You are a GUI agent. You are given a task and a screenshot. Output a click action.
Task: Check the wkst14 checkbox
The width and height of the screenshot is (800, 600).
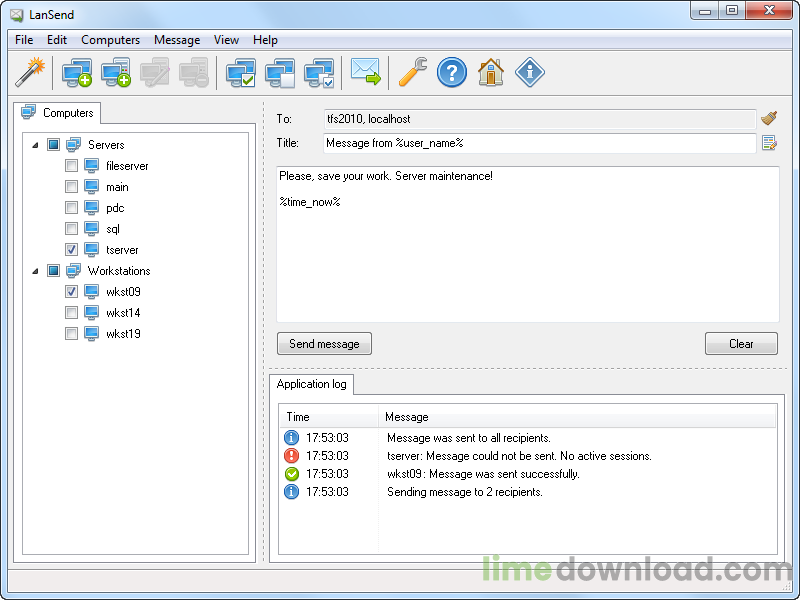coord(71,312)
